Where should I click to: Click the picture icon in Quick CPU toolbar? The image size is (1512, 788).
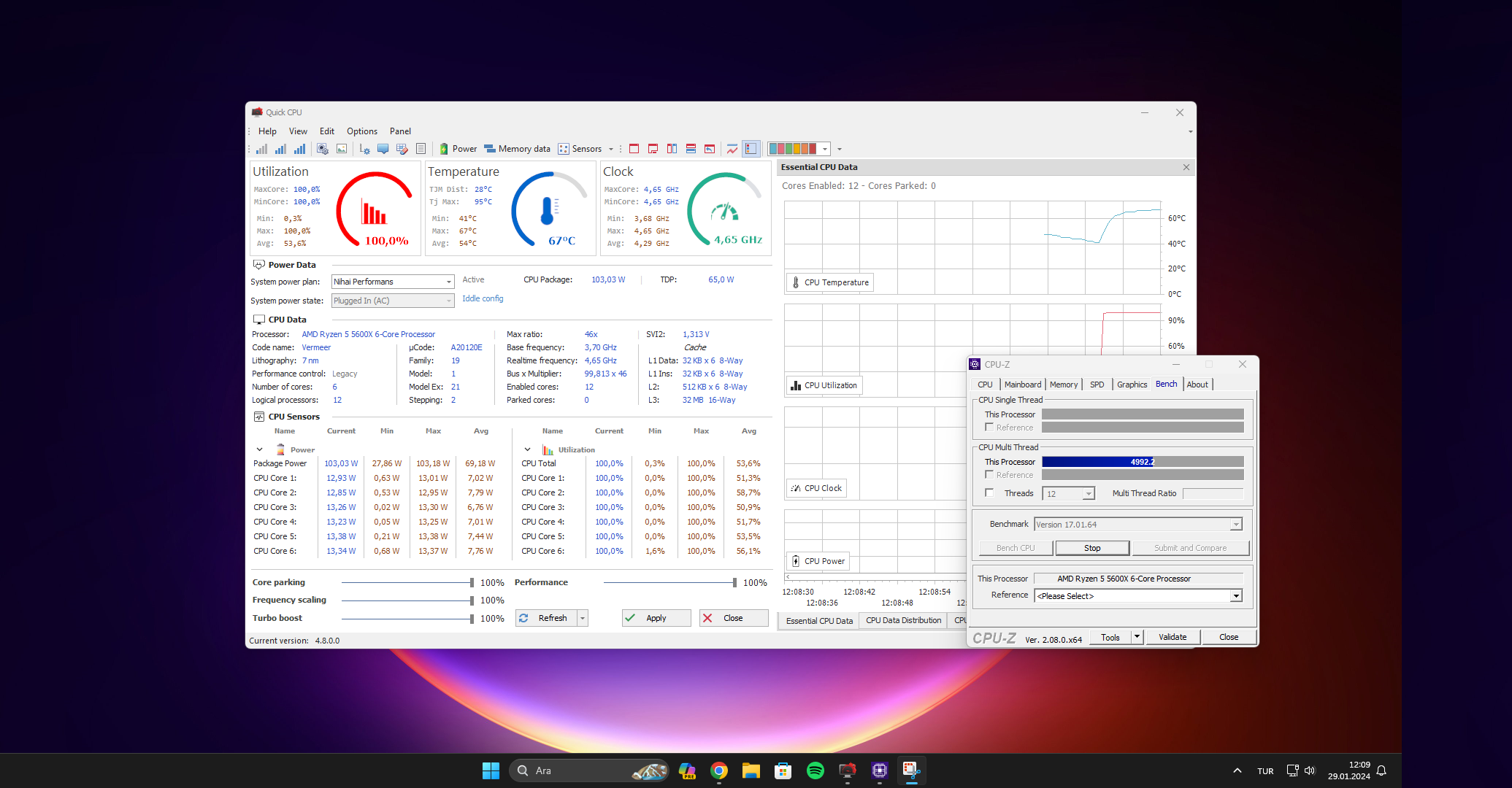point(342,149)
